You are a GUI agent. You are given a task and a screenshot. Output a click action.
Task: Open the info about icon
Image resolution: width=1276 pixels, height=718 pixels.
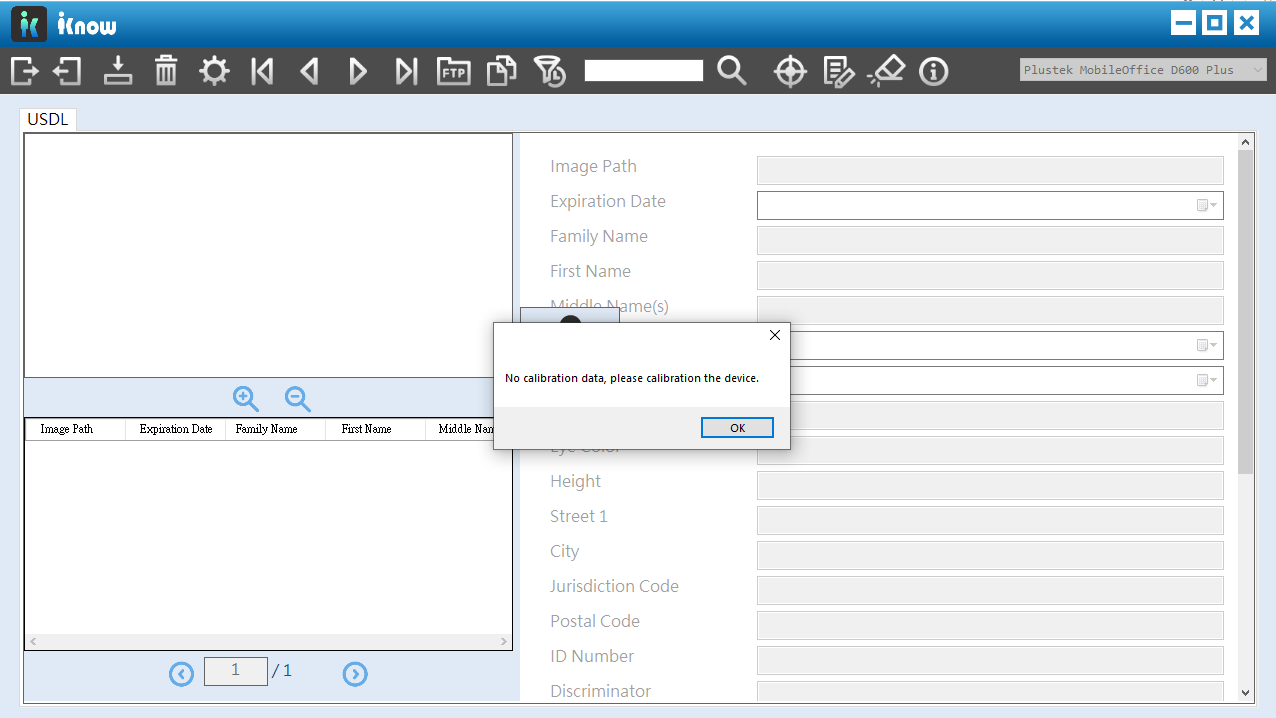point(933,71)
